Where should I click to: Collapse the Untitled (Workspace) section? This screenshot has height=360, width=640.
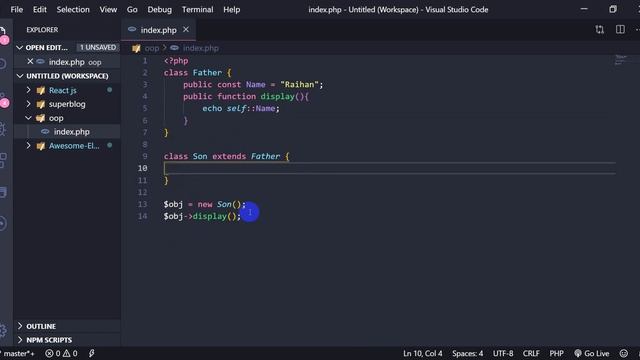tap(19, 76)
